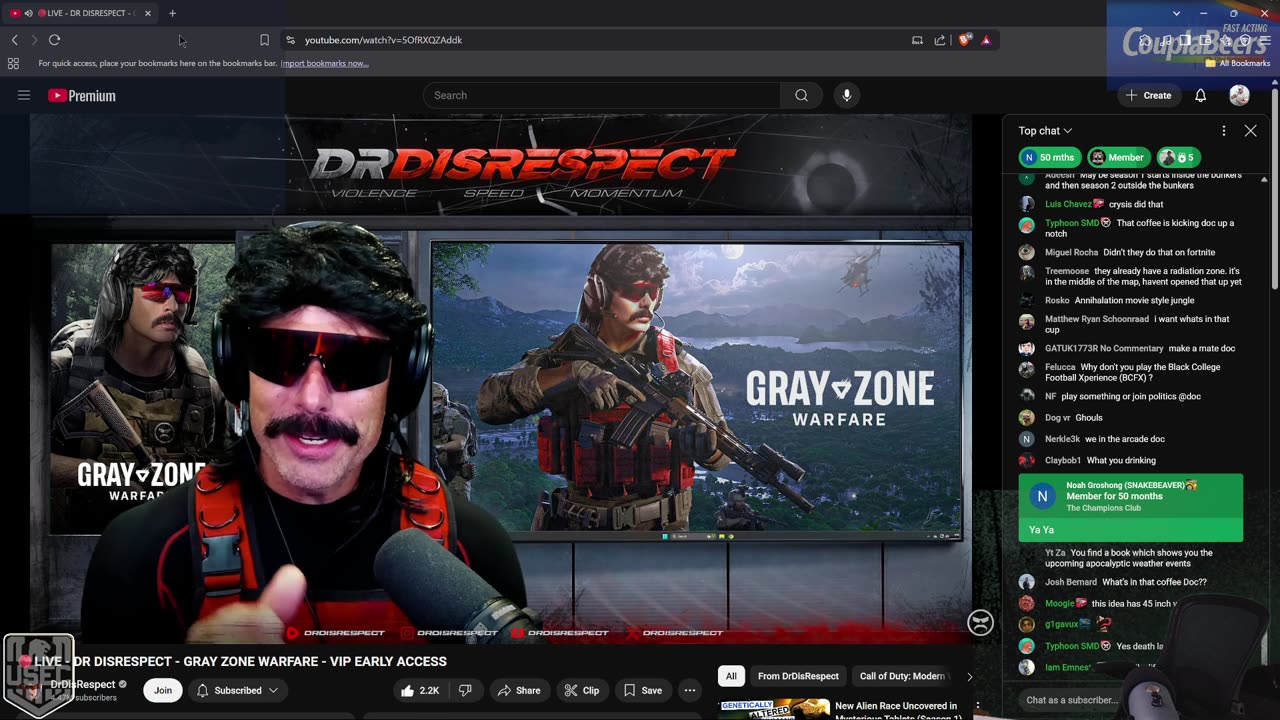Viewport: 1280px width, 720px height.
Task: Reload the current page
Action: coord(54,40)
